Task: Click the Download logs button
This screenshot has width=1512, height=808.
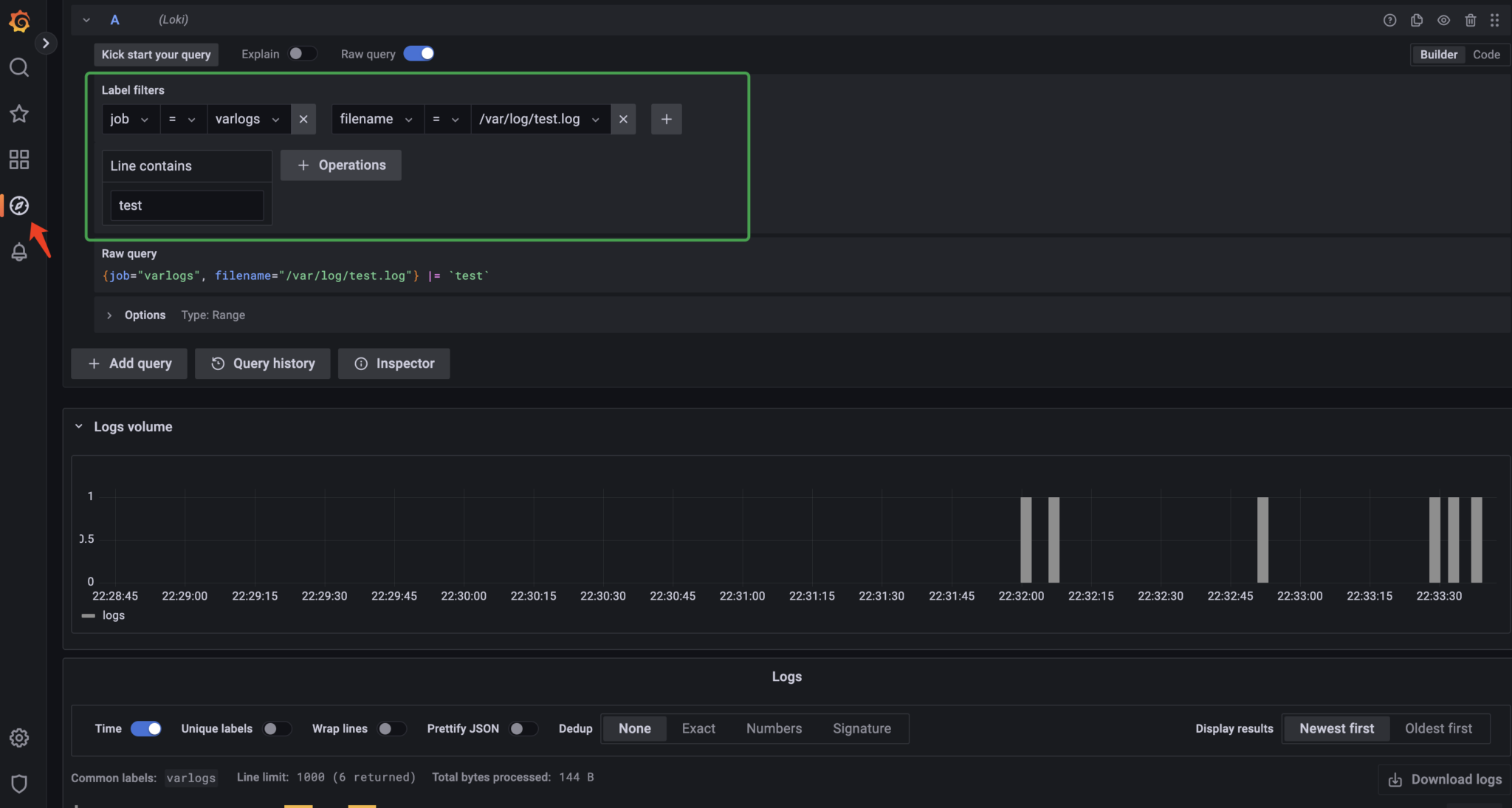Action: coord(1445,780)
